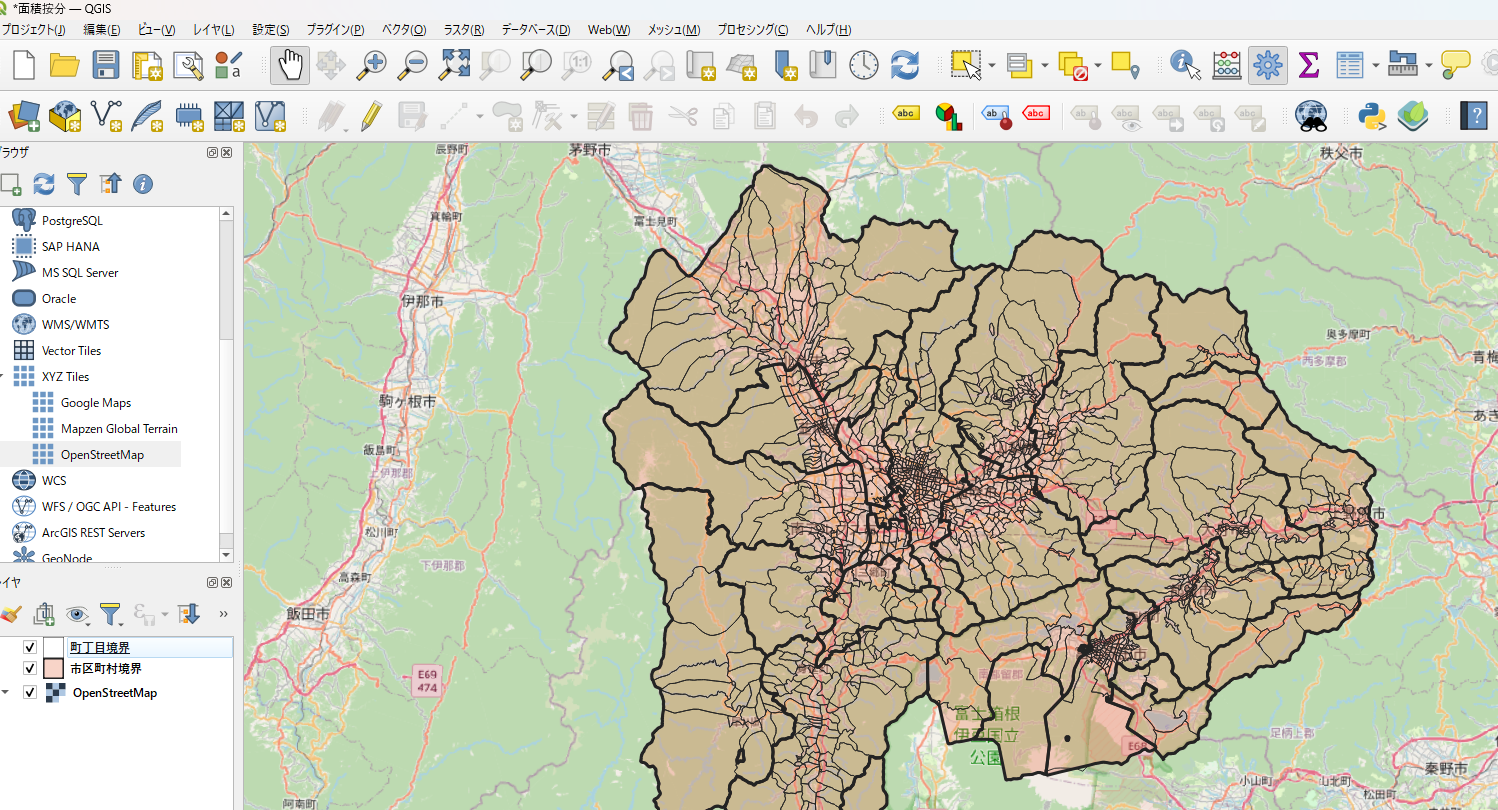Select the Zoom Out magnifier tool
Screen dimensions: 1498x810
(413, 65)
